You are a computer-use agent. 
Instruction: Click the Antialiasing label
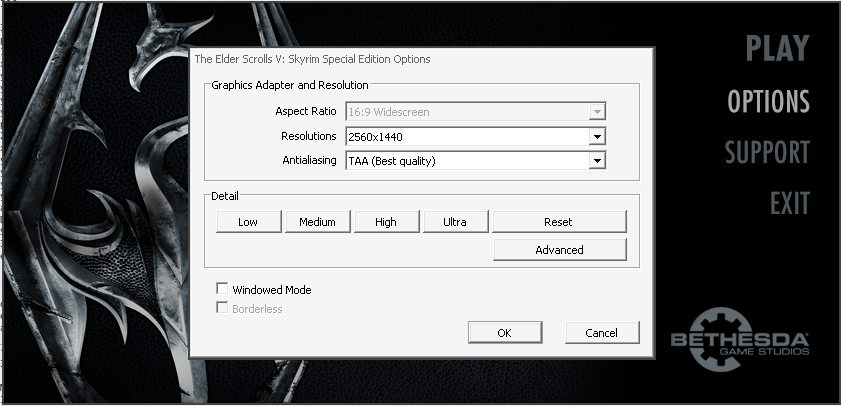[x=309, y=160]
